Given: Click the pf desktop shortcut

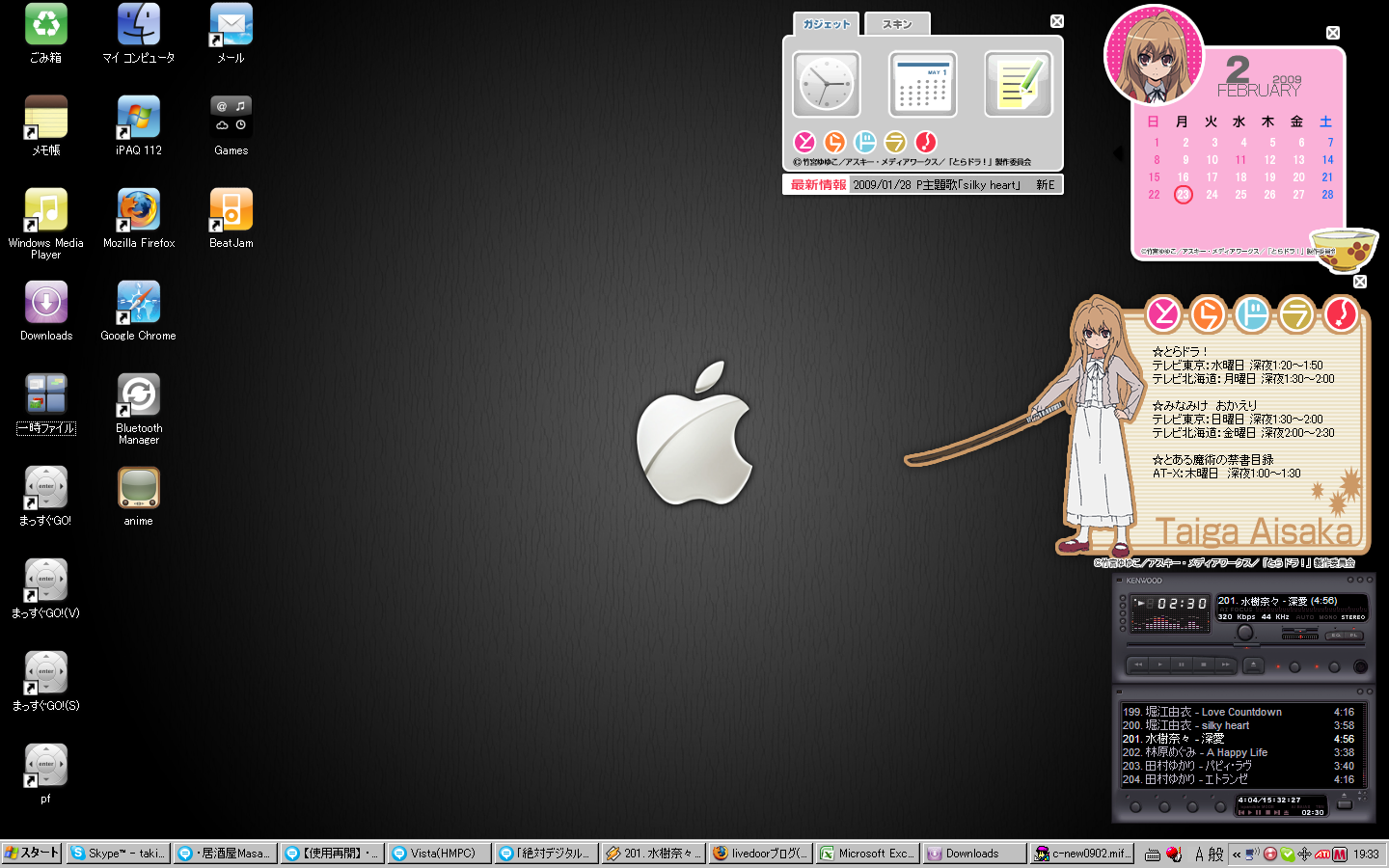Looking at the screenshot, I should click(x=46, y=774).
